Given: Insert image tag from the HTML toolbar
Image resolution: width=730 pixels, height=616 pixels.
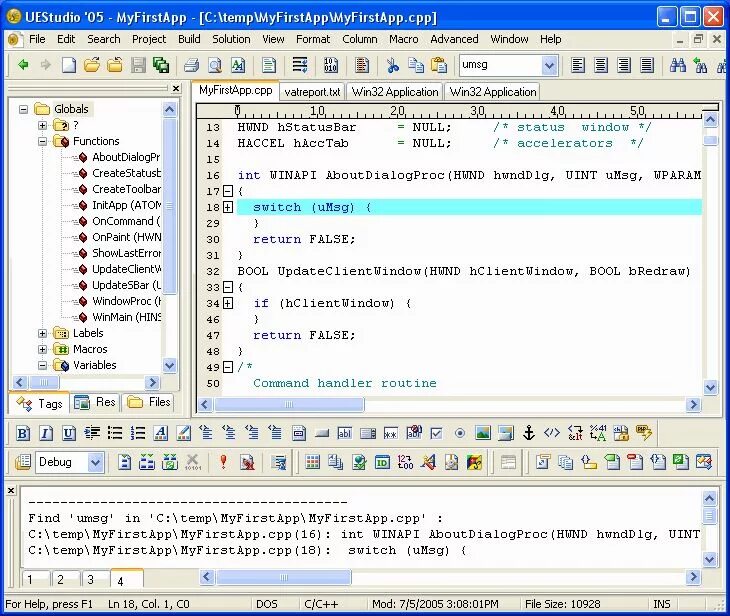Looking at the screenshot, I should (483, 433).
